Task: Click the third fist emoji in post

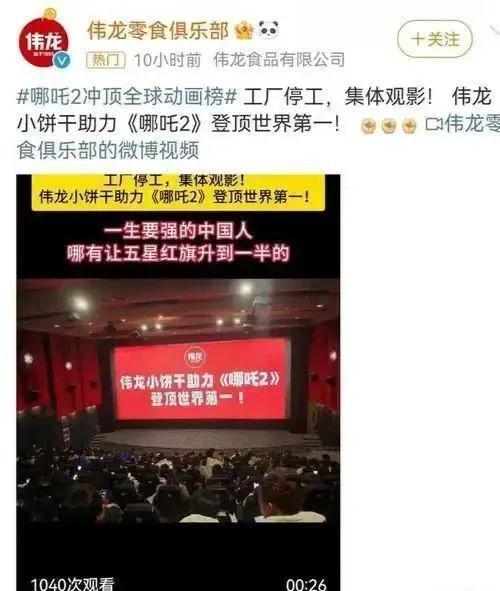Action: pos(409,126)
